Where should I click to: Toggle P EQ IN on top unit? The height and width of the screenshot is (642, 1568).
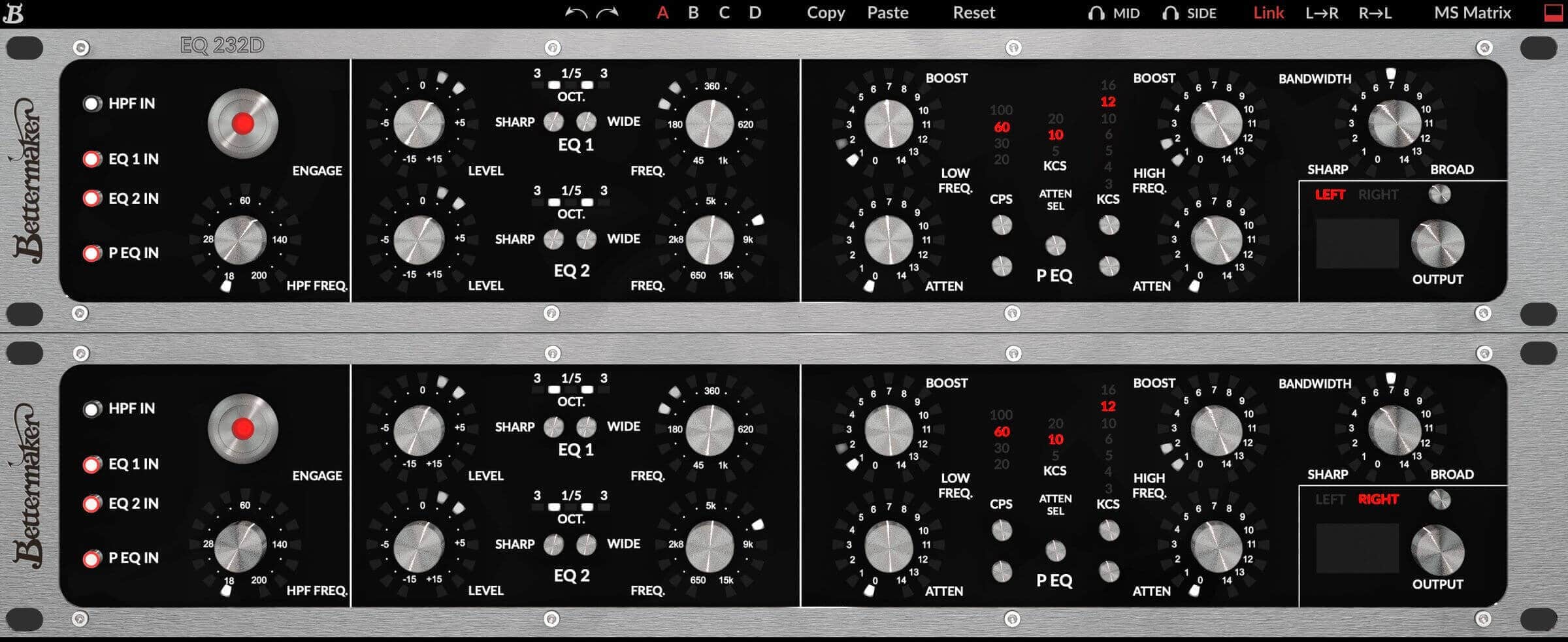(93, 253)
